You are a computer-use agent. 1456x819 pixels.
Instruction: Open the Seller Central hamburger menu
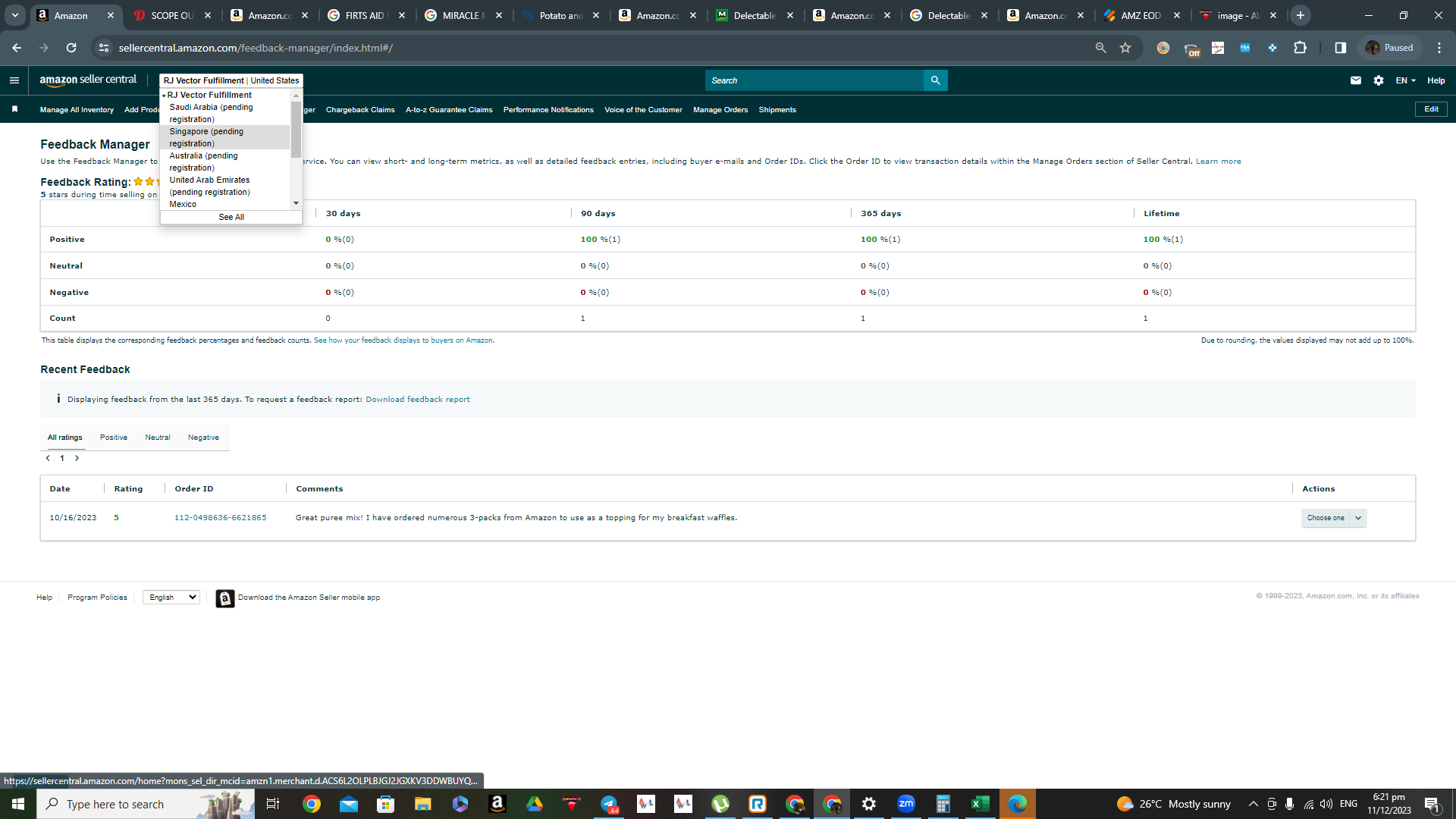coord(14,80)
